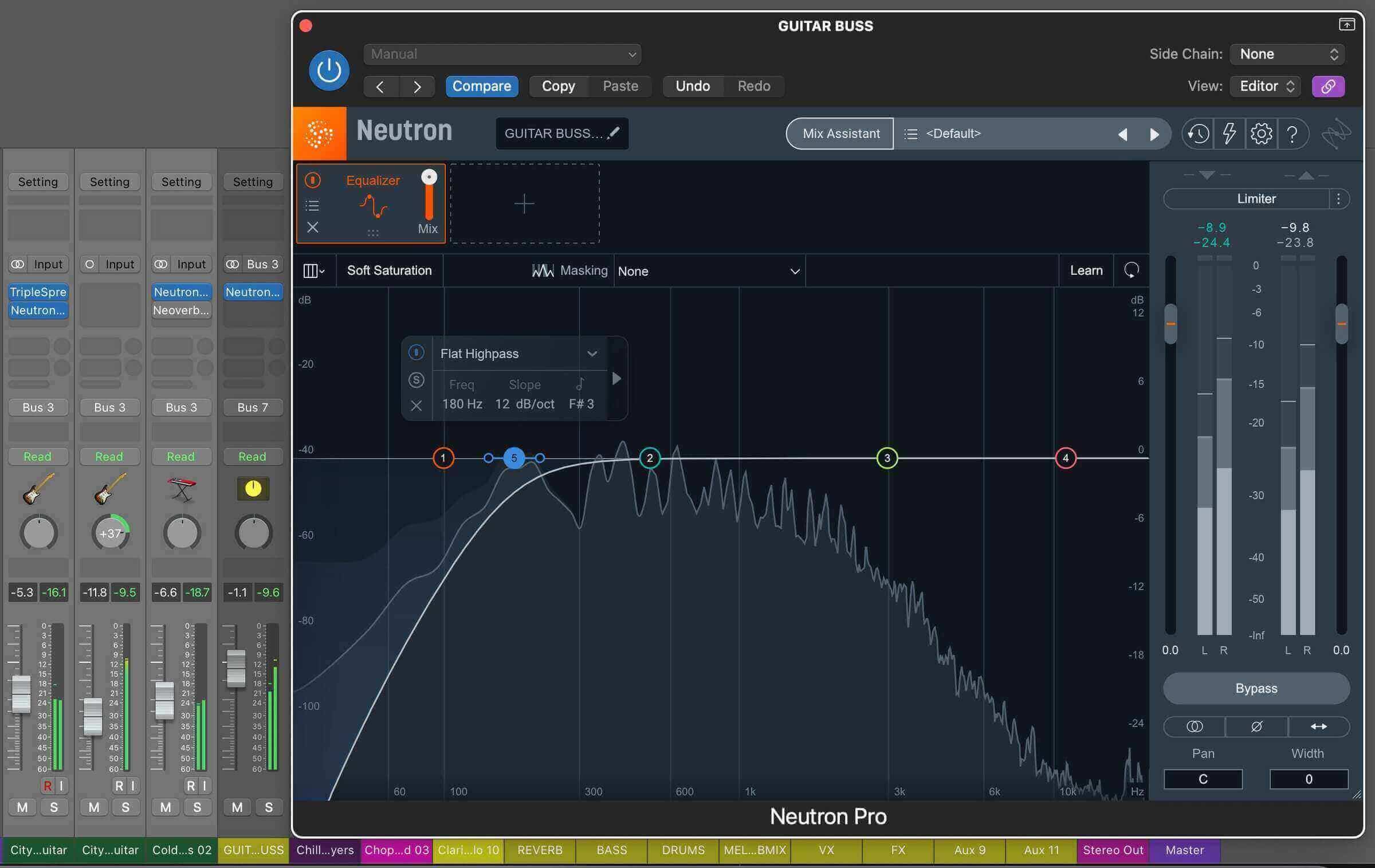Toggle the plugin power button
This screenshot has height=868, width=1375.
point(329,70)
